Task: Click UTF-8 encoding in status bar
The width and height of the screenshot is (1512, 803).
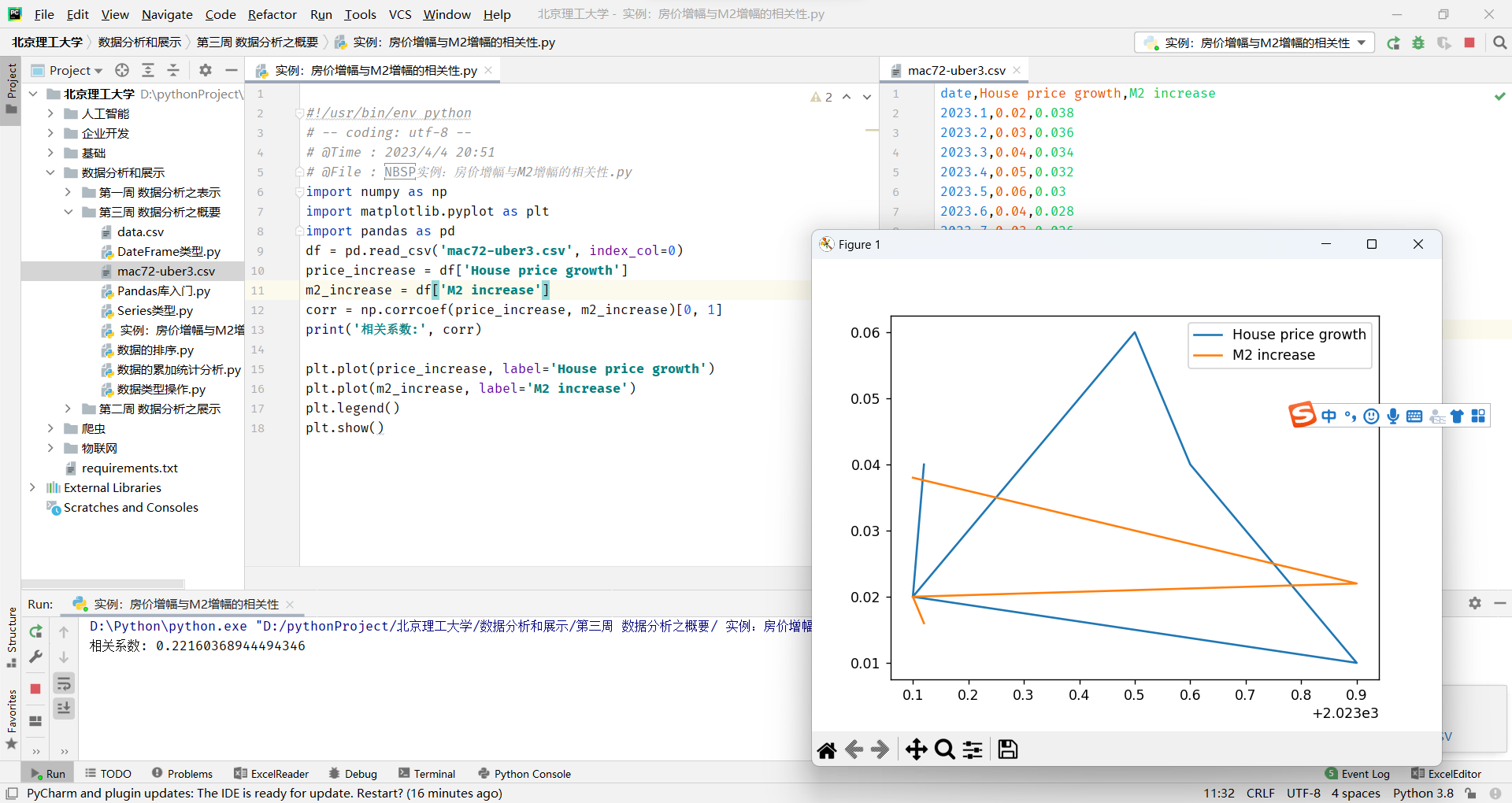Action: pyautogui.click(x=1303, y=793)
